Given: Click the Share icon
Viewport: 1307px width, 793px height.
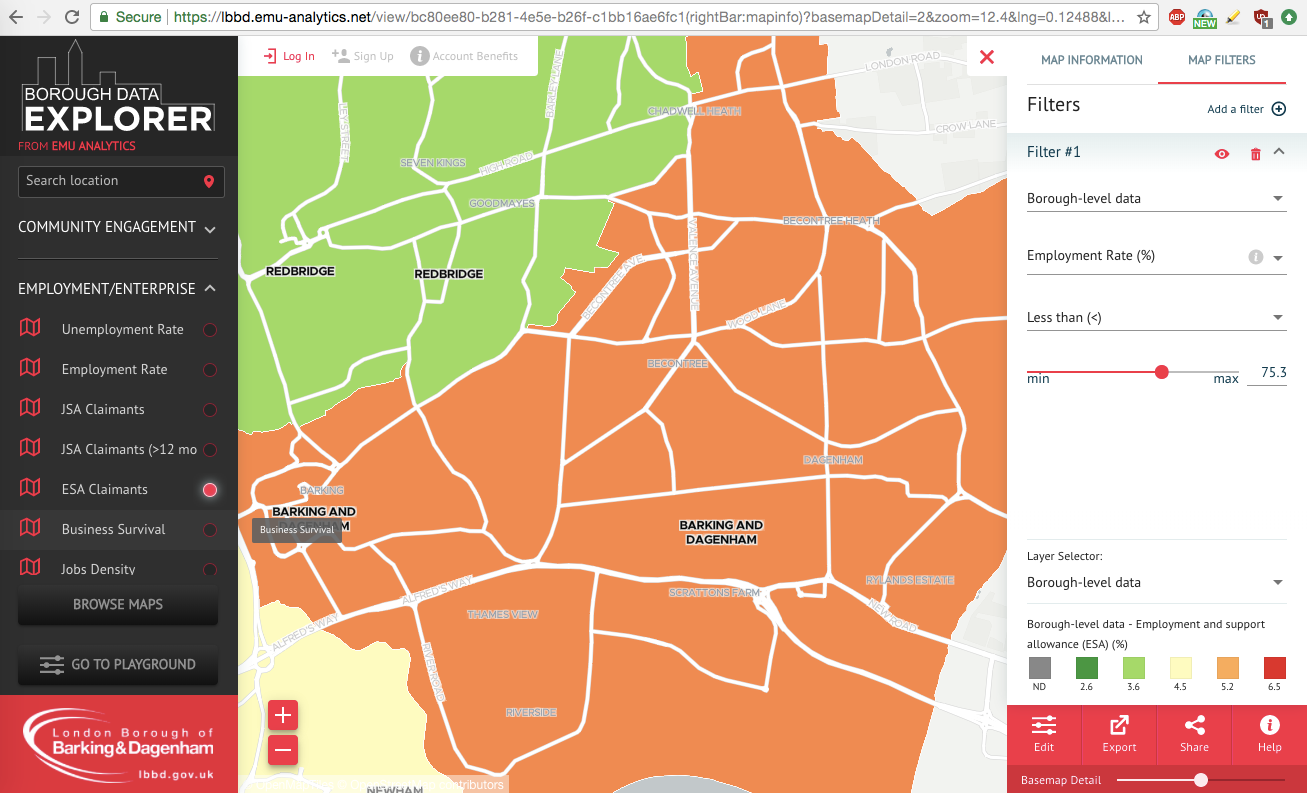Looking at the screenshot, I should pyautogui.click(x=1194, y=733).
